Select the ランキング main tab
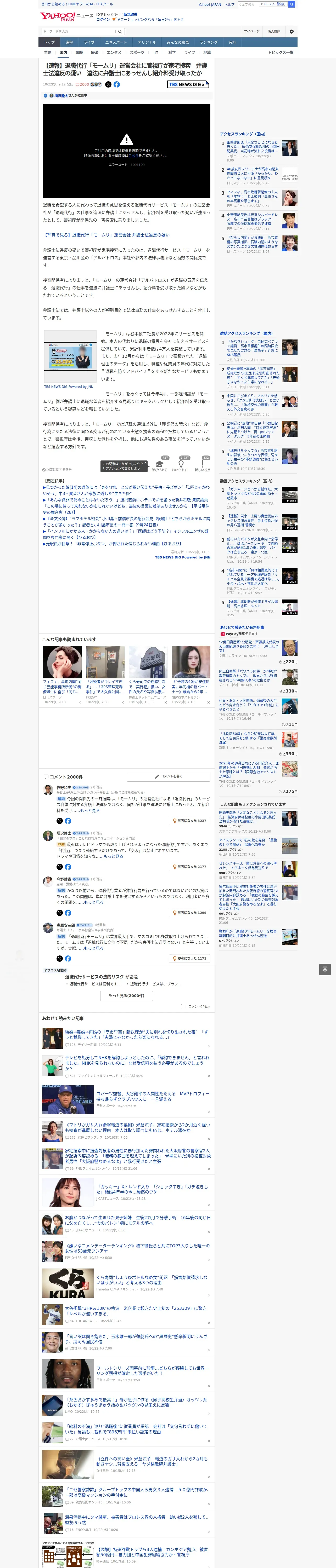Viewport: 336px width, 1568px height. point(209,42)
